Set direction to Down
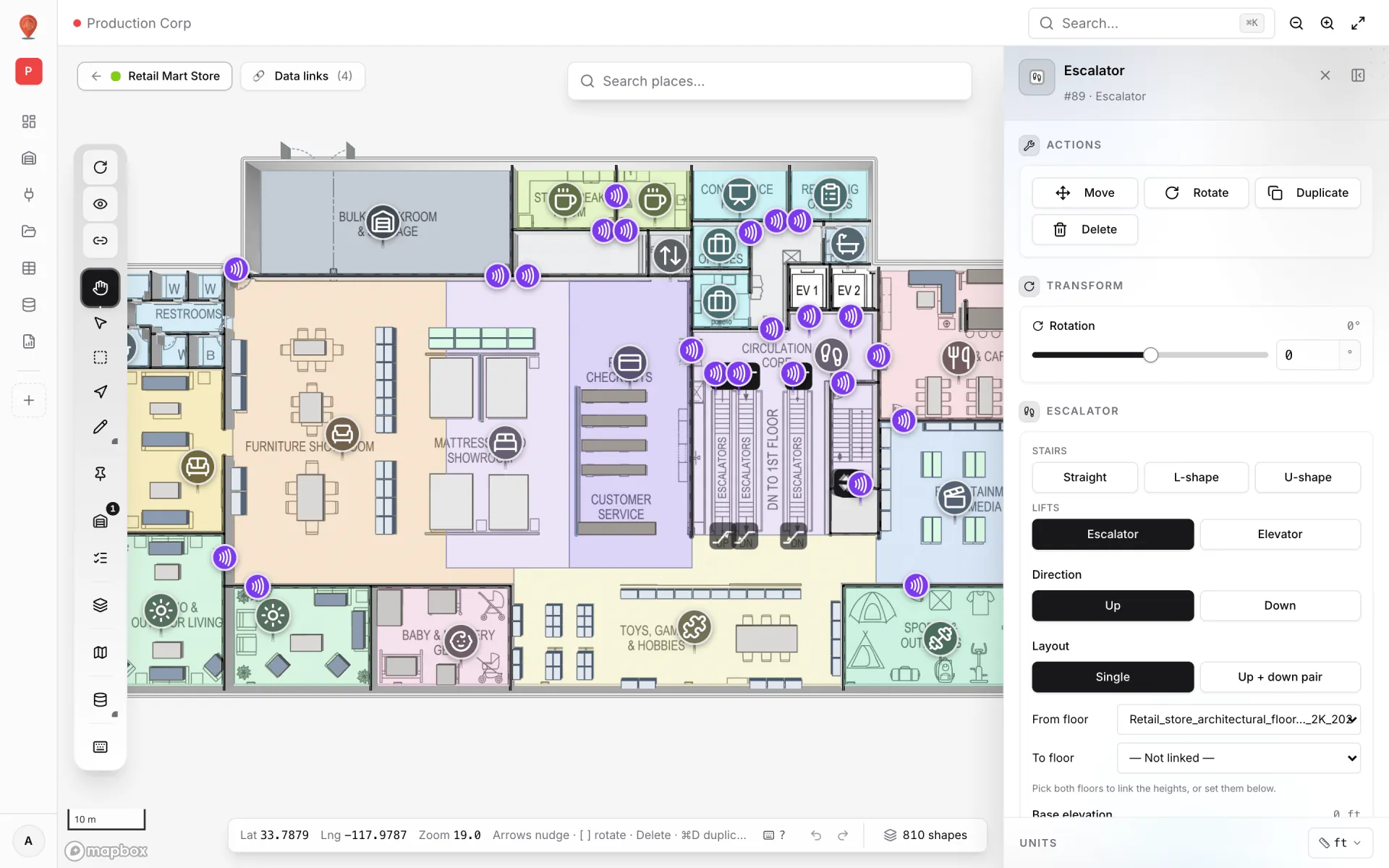The width and height of the screenshot is (1389, 868). point(1280,605)
